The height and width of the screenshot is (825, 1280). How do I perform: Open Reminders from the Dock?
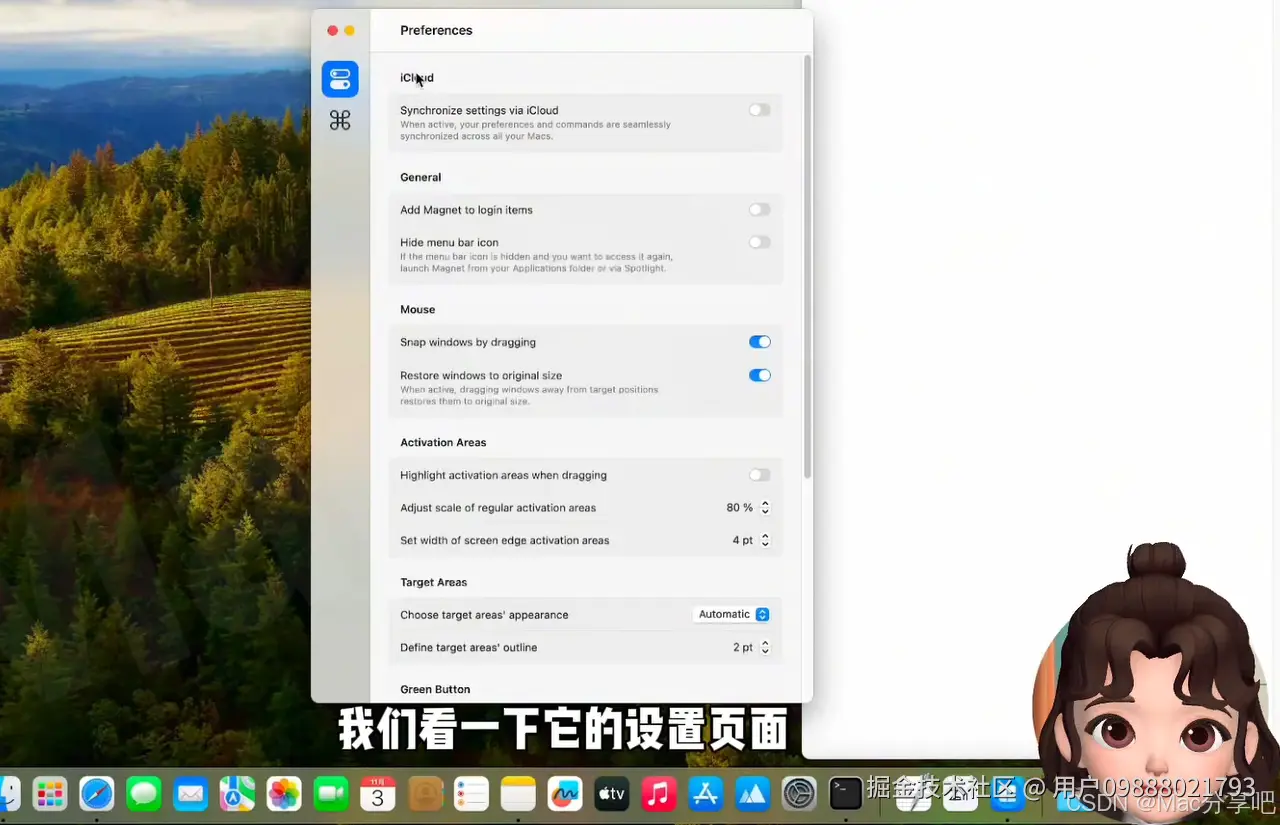click(x=471, y=795)
